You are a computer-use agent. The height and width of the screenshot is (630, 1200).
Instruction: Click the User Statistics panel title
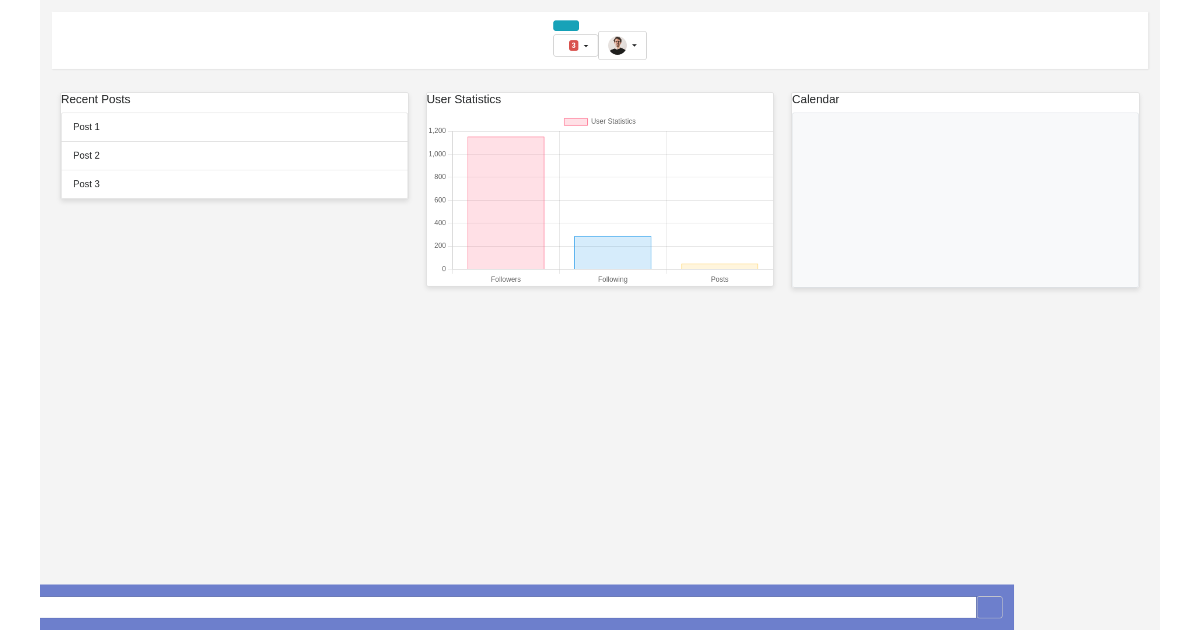point(463,99)
